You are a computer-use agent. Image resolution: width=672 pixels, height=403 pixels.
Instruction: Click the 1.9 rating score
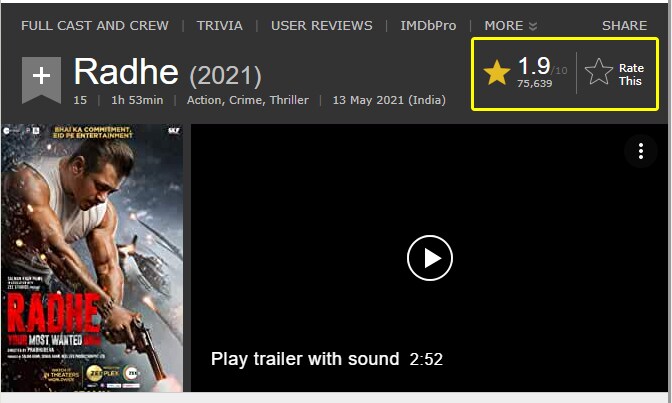click(x=534, y=66)
